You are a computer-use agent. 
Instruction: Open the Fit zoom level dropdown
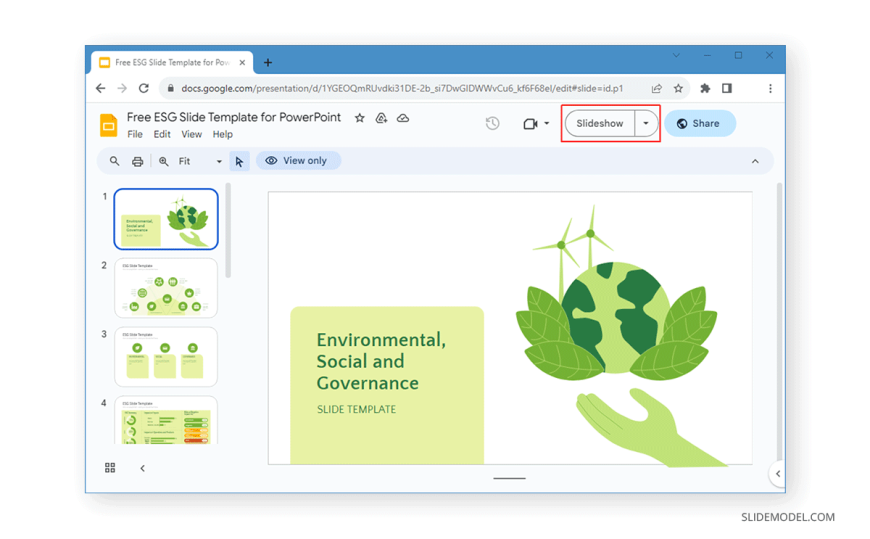tap(200, 162)
